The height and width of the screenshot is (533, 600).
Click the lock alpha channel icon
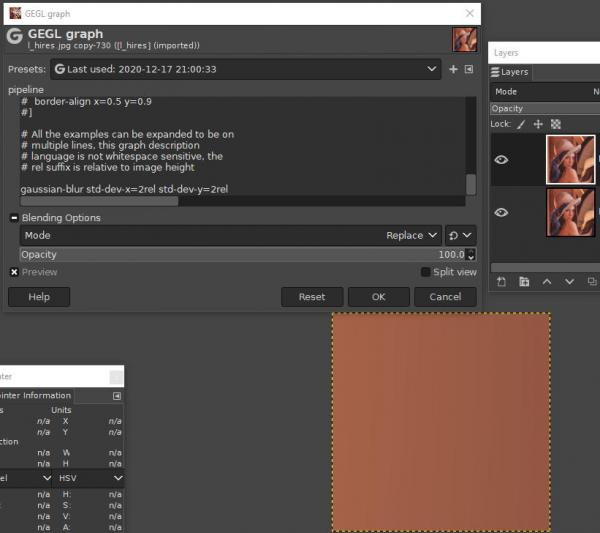pyautogui.click(x=556, y=124)
